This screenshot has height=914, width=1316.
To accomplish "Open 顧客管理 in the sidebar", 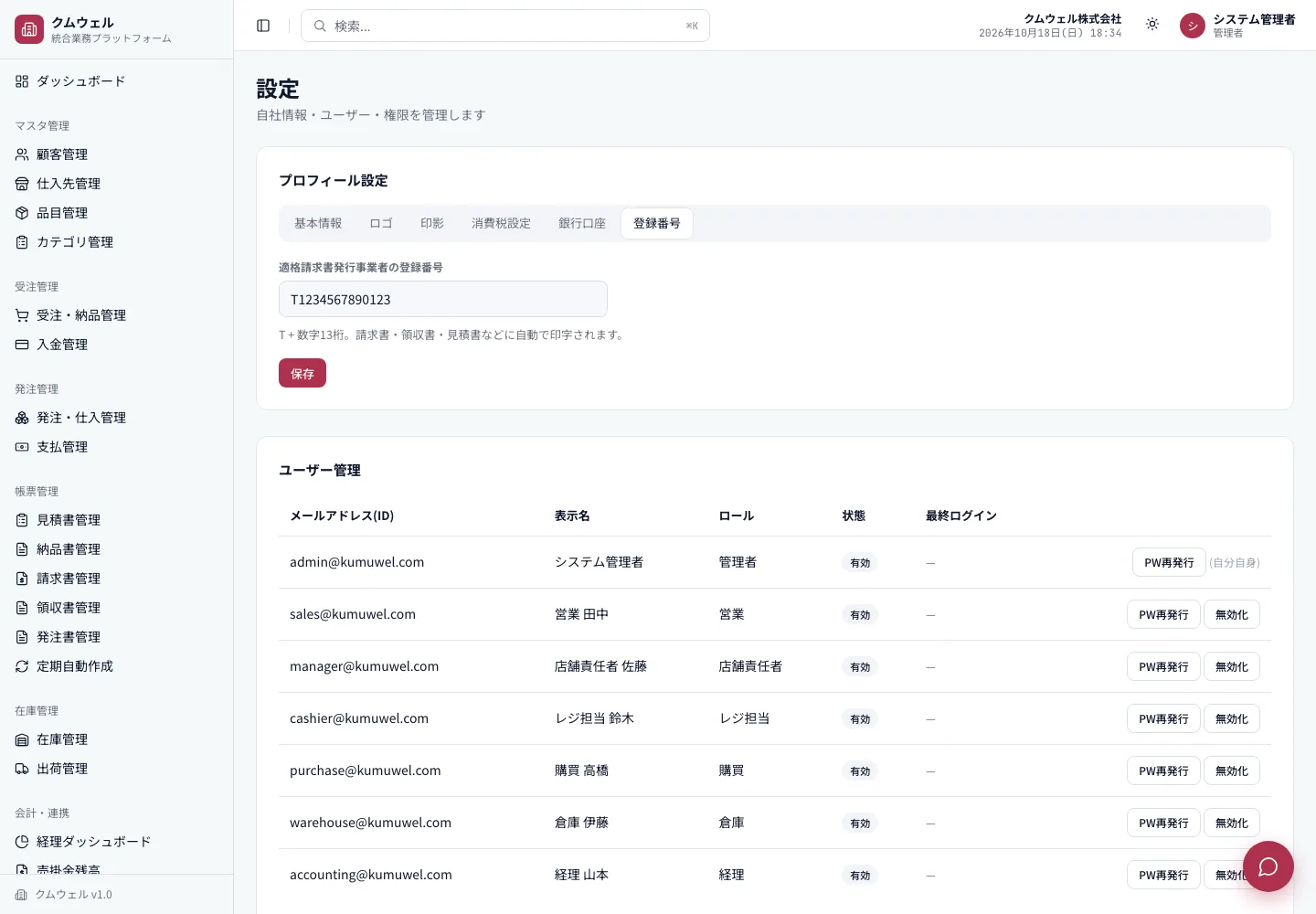I will 116,154.
